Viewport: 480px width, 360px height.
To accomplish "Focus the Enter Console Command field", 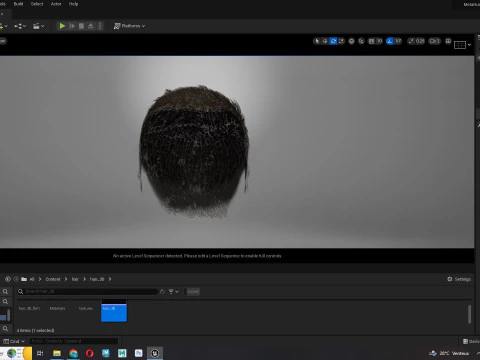I will [74, 341].
